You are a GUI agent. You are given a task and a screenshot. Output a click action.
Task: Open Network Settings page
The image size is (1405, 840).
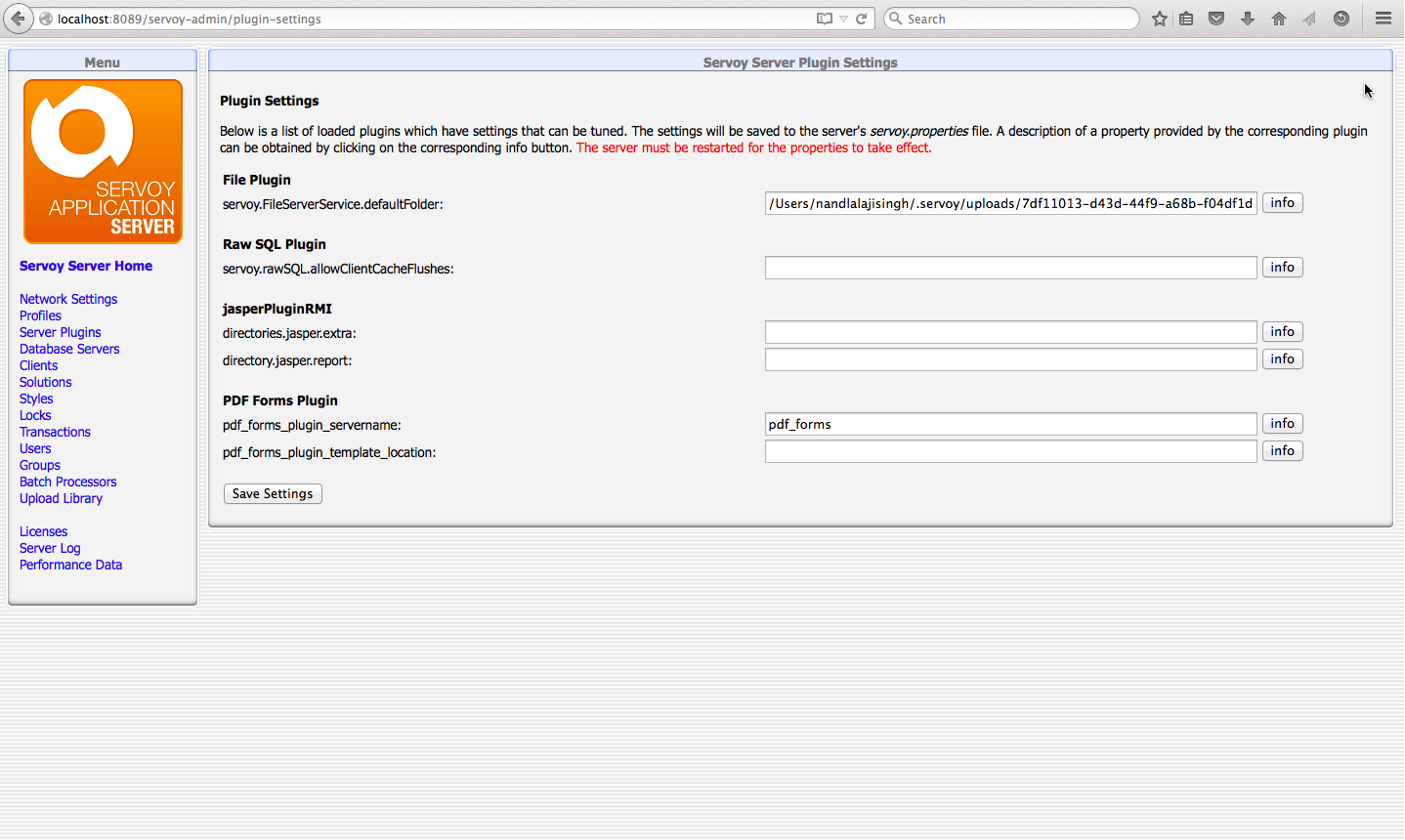[68, 299]
